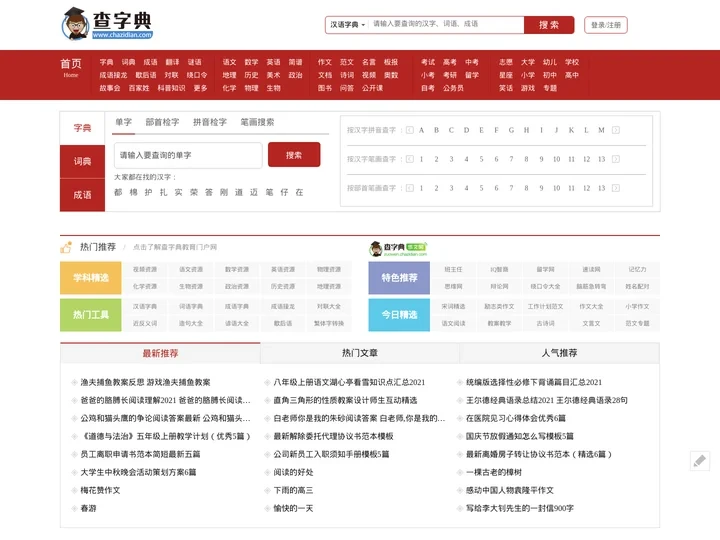Click the popular character 笔
The image size is (720, 540).
(269, 192)
